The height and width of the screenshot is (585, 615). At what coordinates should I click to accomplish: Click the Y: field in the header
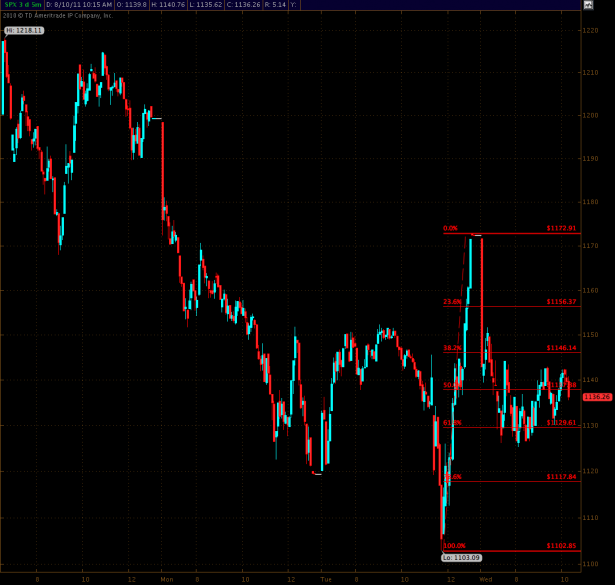click(x=293, y=5)
